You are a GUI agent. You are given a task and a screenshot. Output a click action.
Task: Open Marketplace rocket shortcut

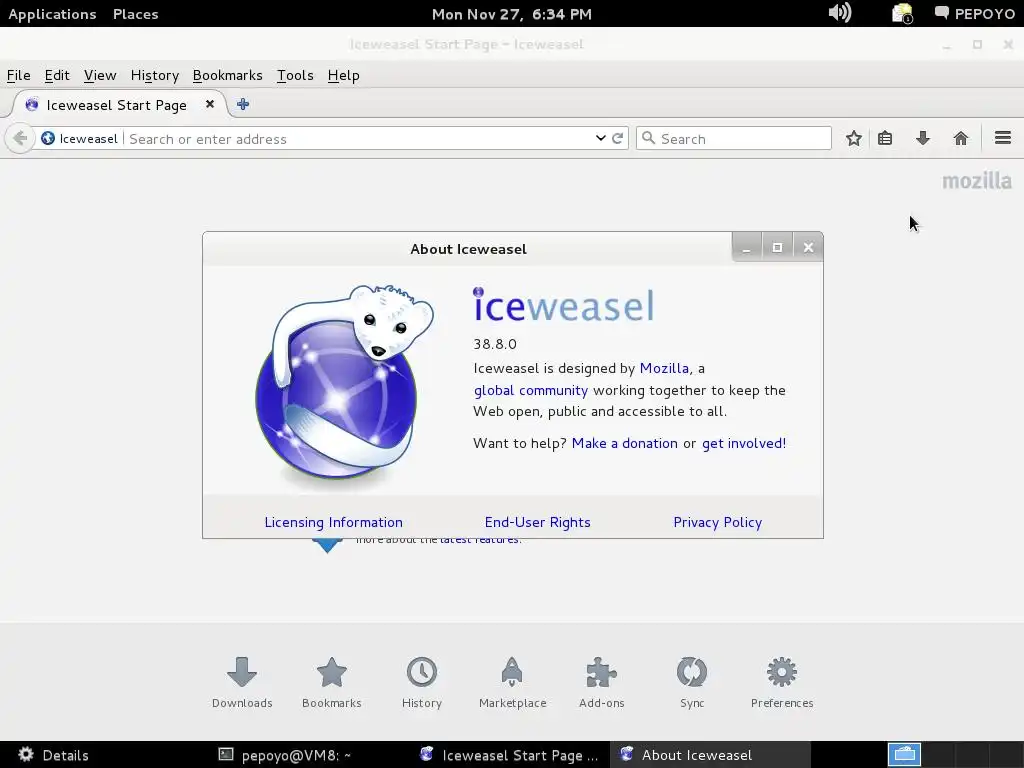[x=512, y=683]
